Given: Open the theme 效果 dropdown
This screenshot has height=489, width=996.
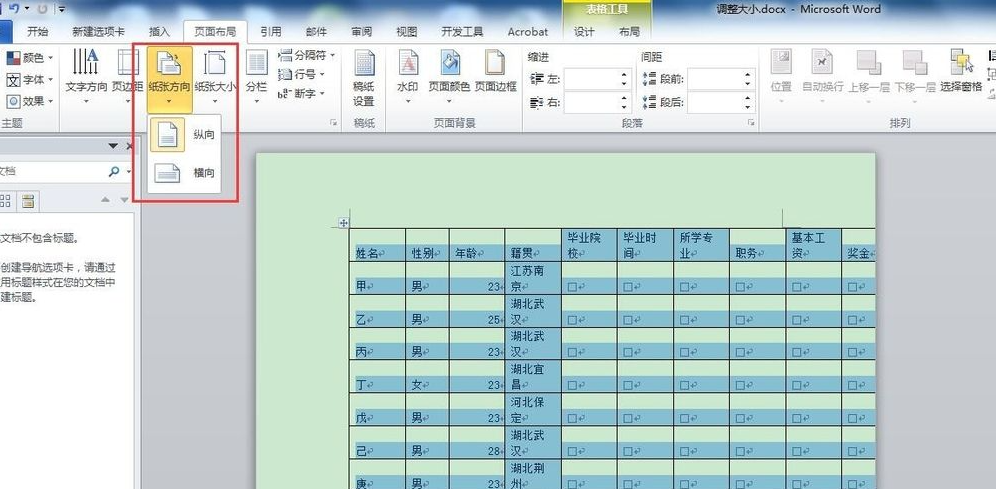Looking at the screenshot, I should 30,101.
